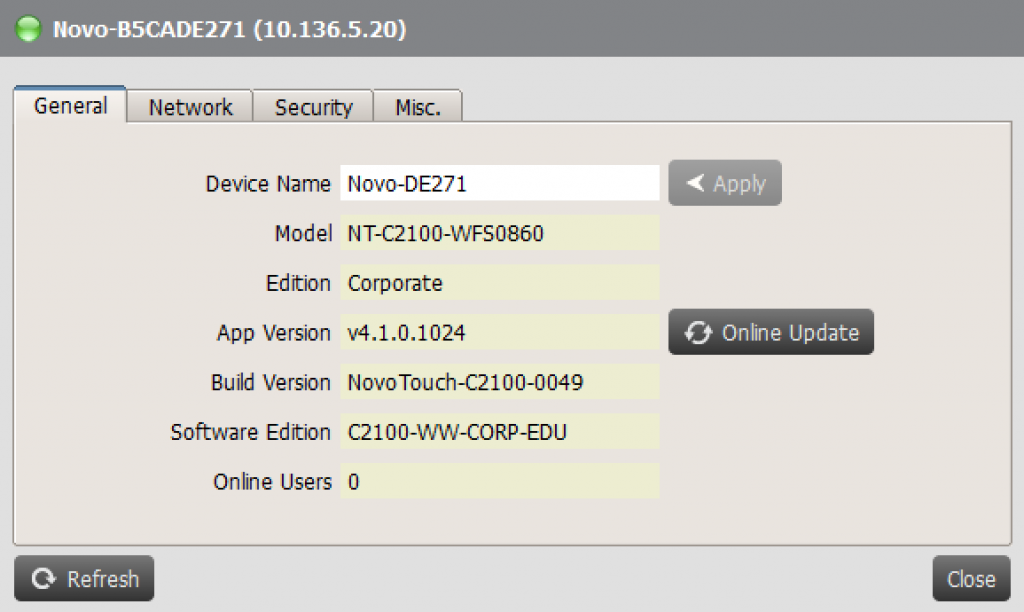Click the Device Name input field
The height and width of the screenshot is (612, 1024).
coord(500,184)
